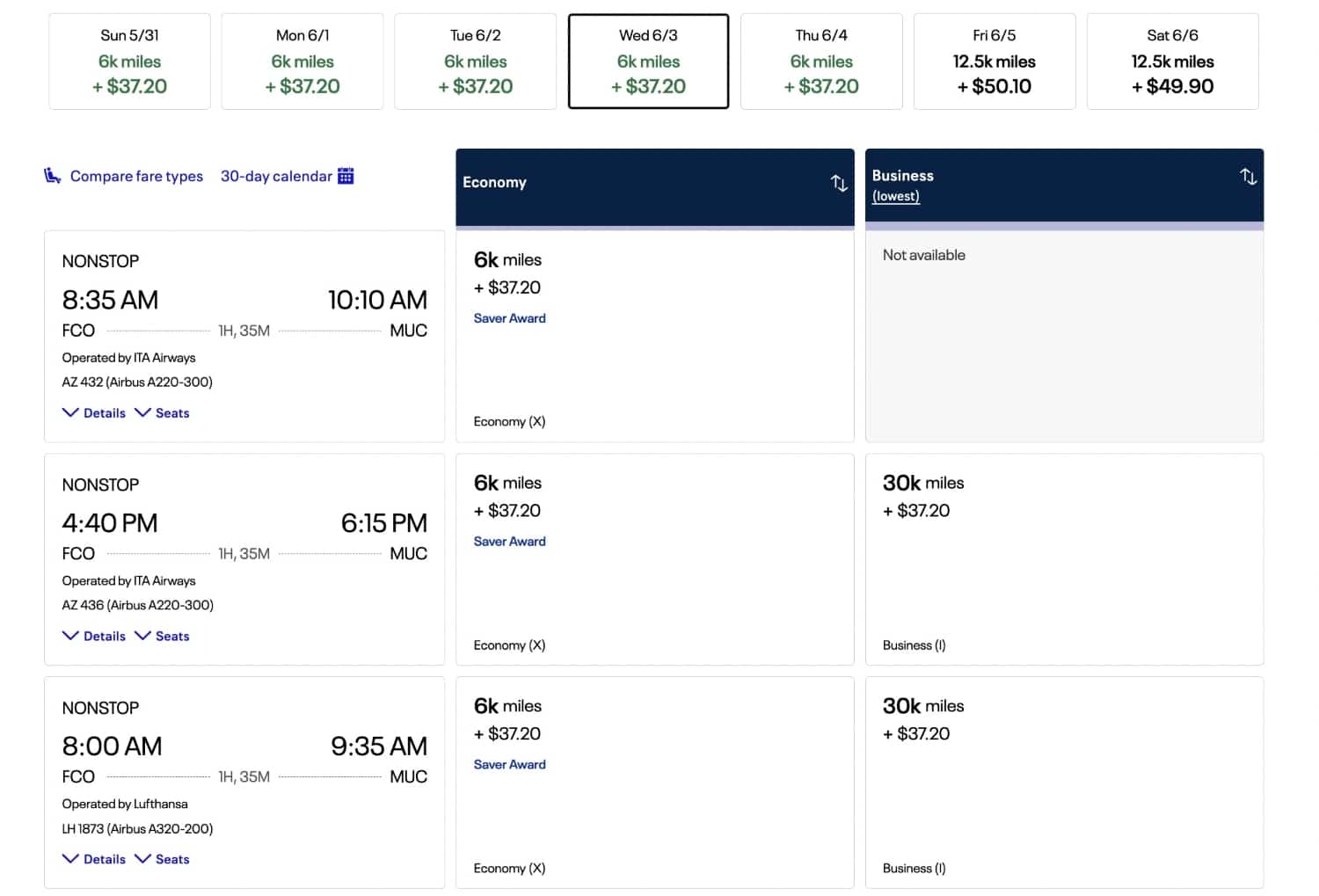Open the Compare fare types link
The width and height of the screenshot is (1319, 896).
tap(136, 177)
